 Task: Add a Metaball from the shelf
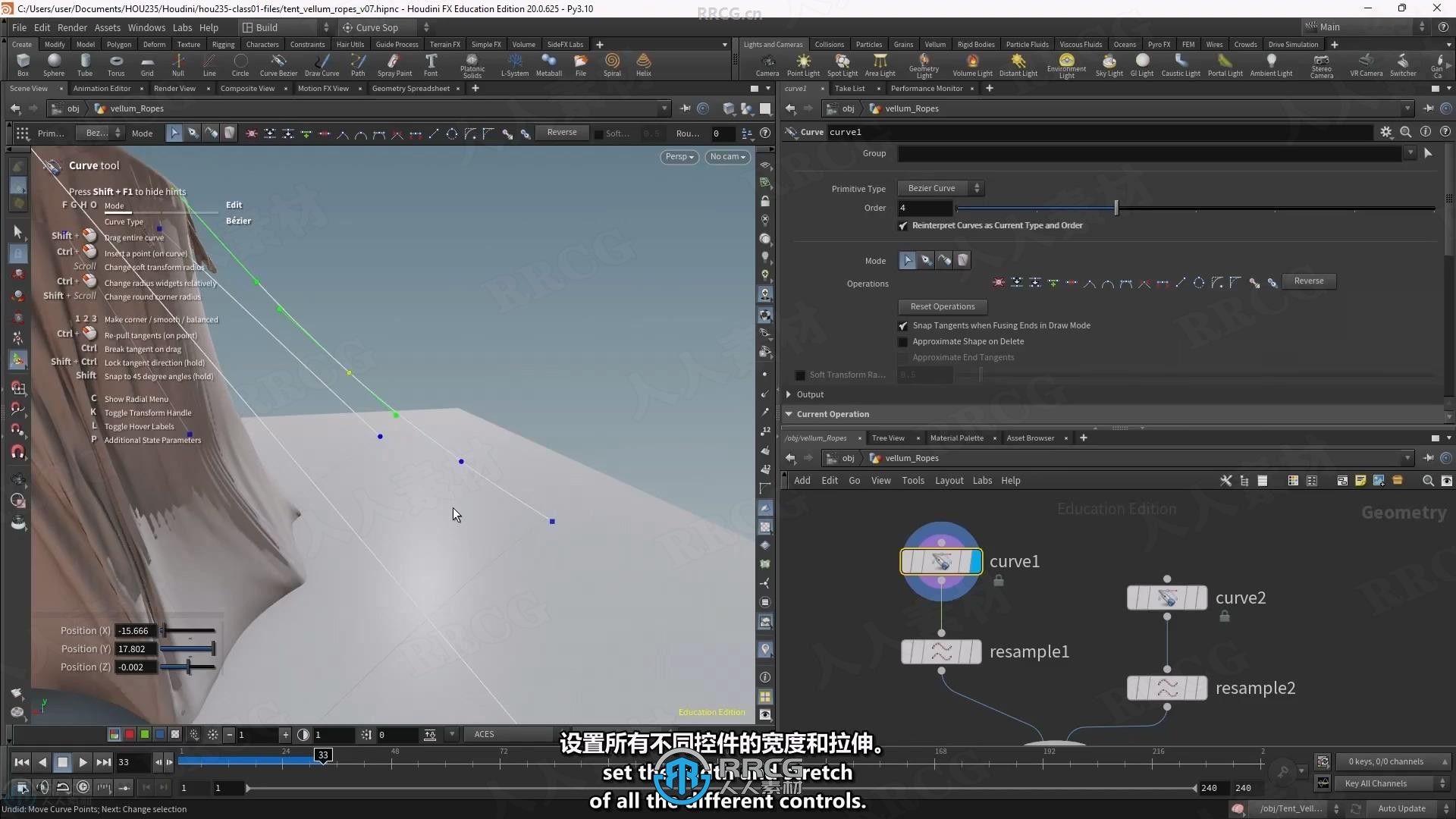click(x=549, y=64)
